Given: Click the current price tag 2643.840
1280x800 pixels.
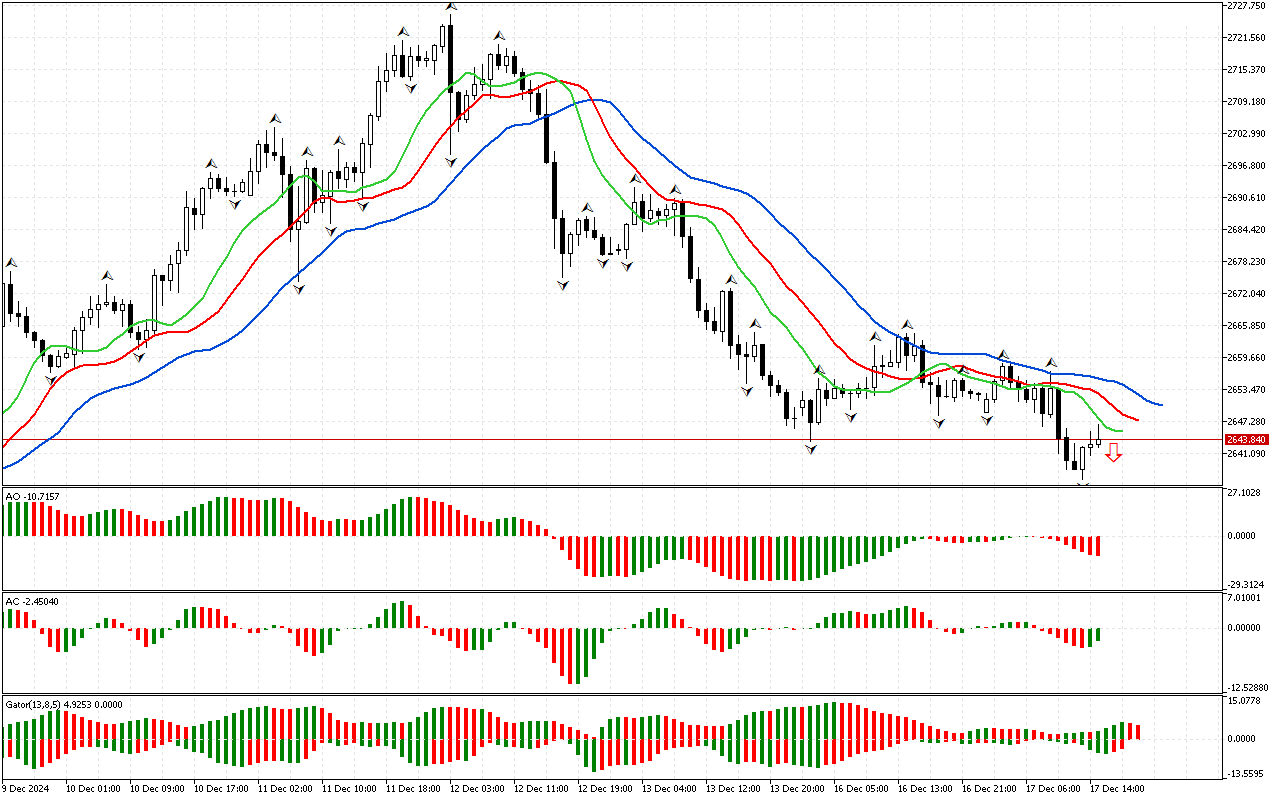Looking at the screenshot, I should [1246, 440].
